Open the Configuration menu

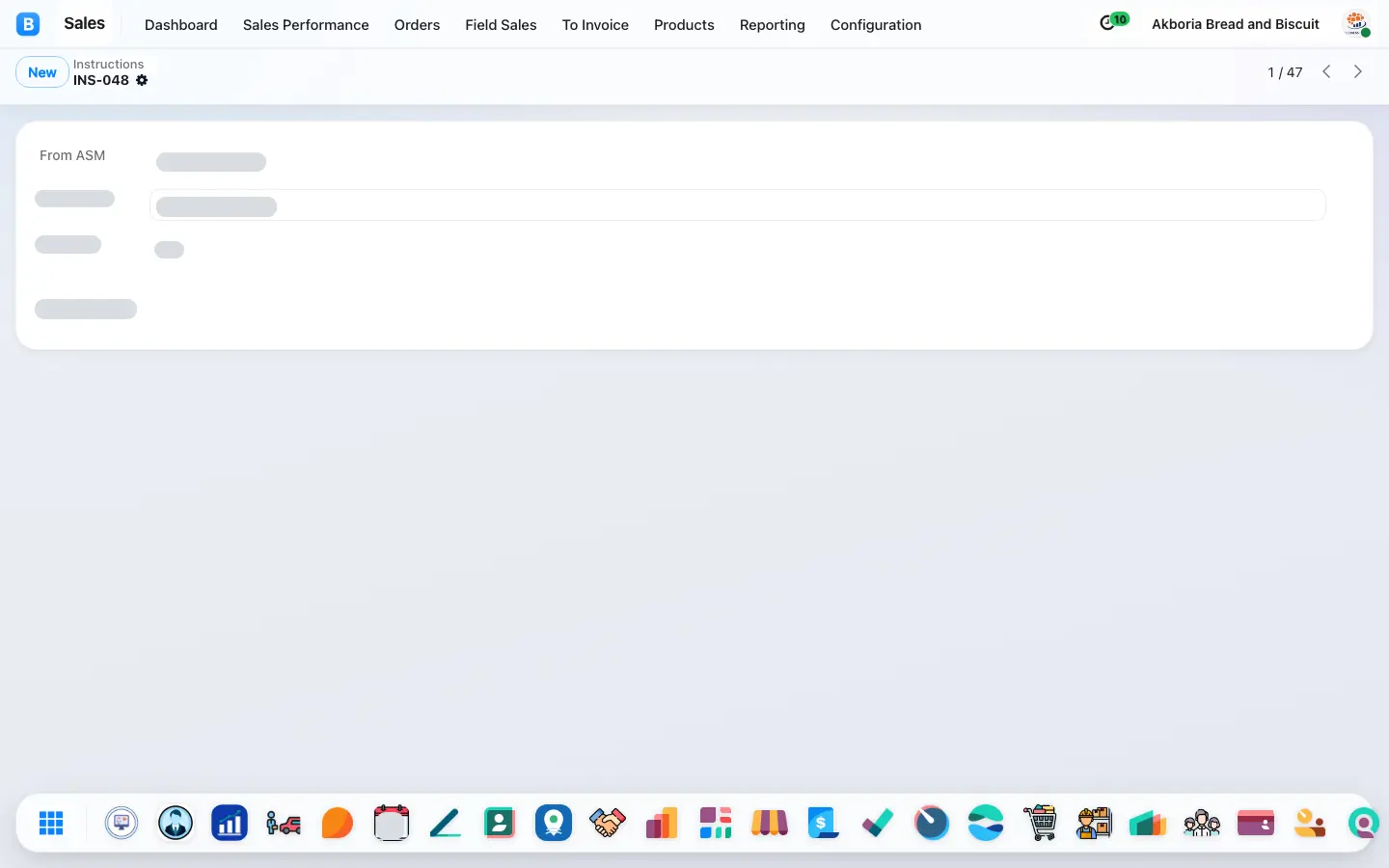[876, 25]
